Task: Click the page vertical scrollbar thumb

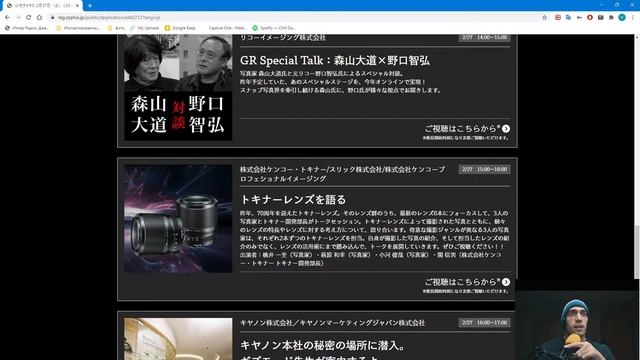Action: tap(636, 252)
